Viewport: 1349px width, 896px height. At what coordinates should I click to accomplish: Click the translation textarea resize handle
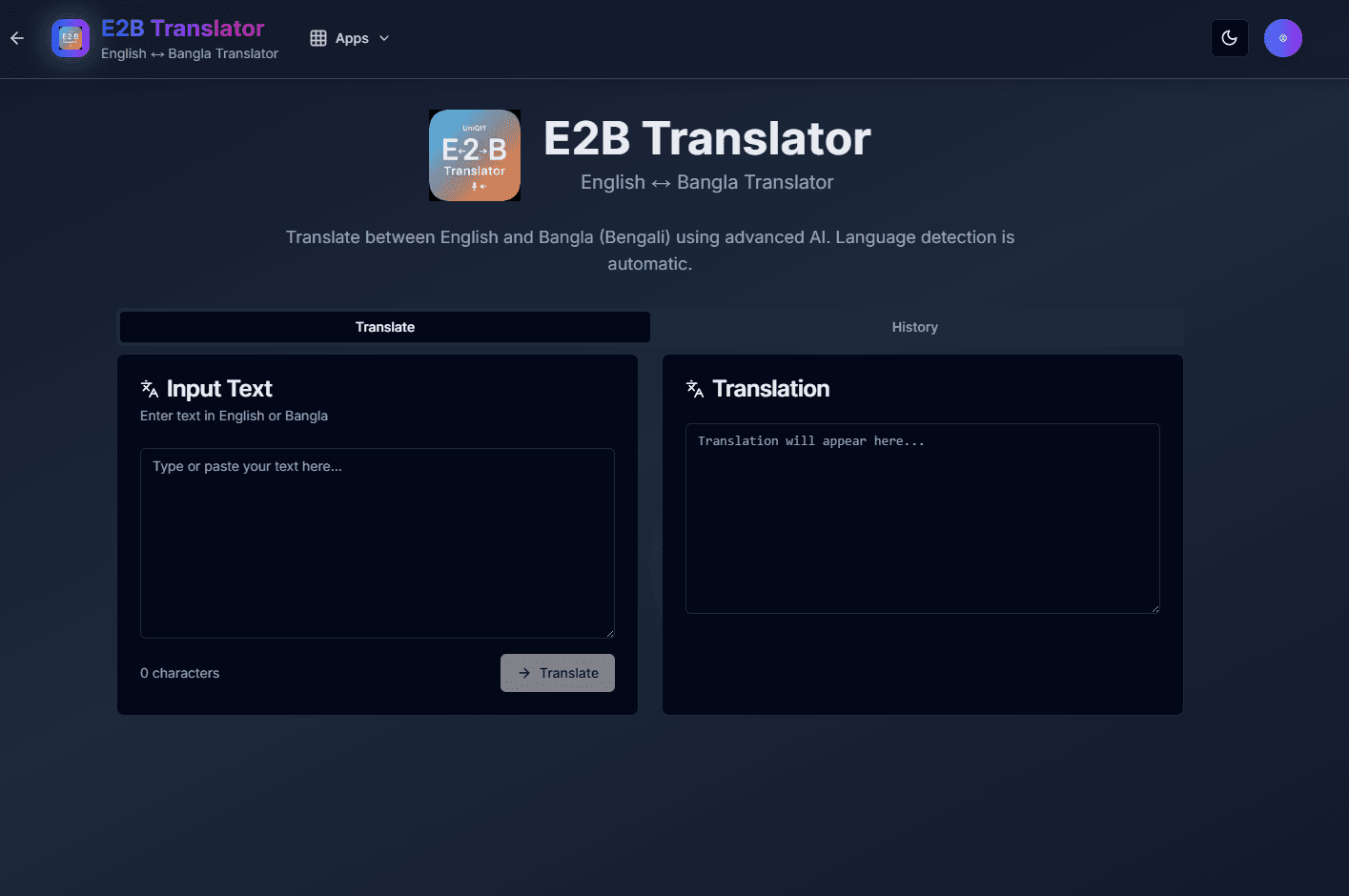[1155, 608]
